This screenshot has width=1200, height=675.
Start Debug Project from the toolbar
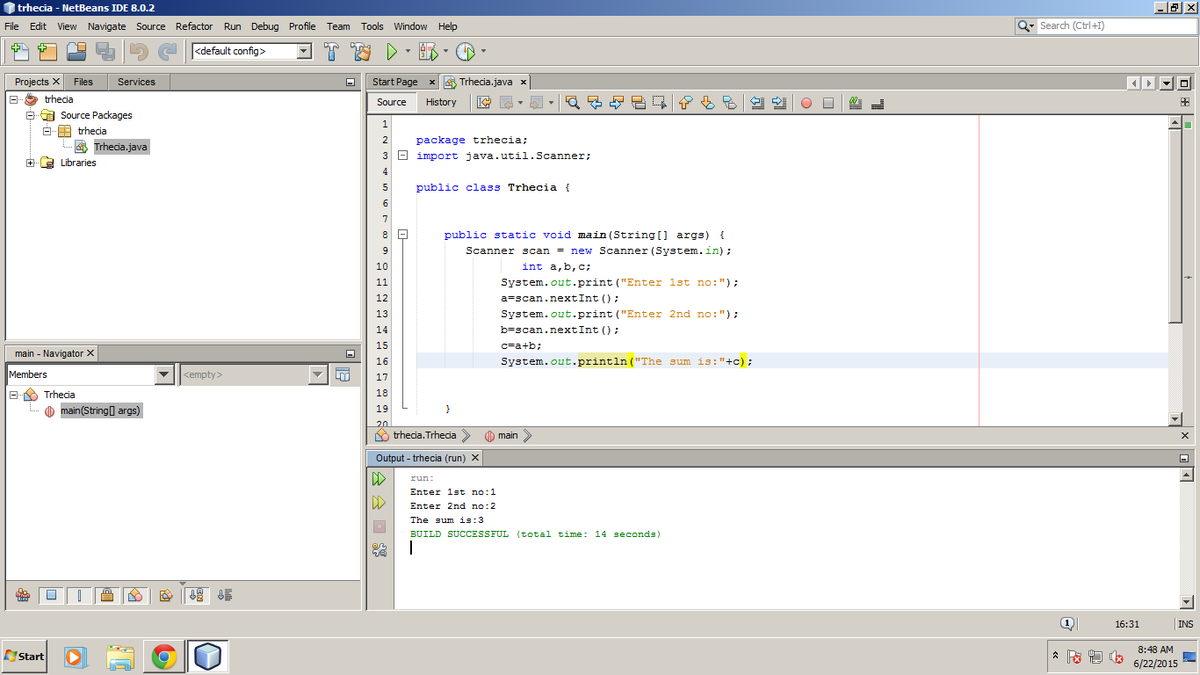click(x=428, y=51)
